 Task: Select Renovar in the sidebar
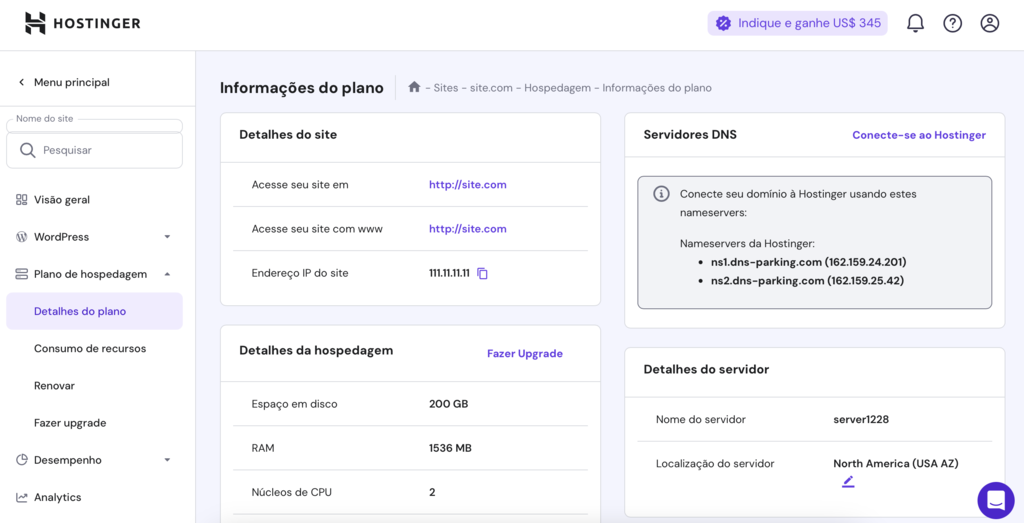tap(54, 386)
